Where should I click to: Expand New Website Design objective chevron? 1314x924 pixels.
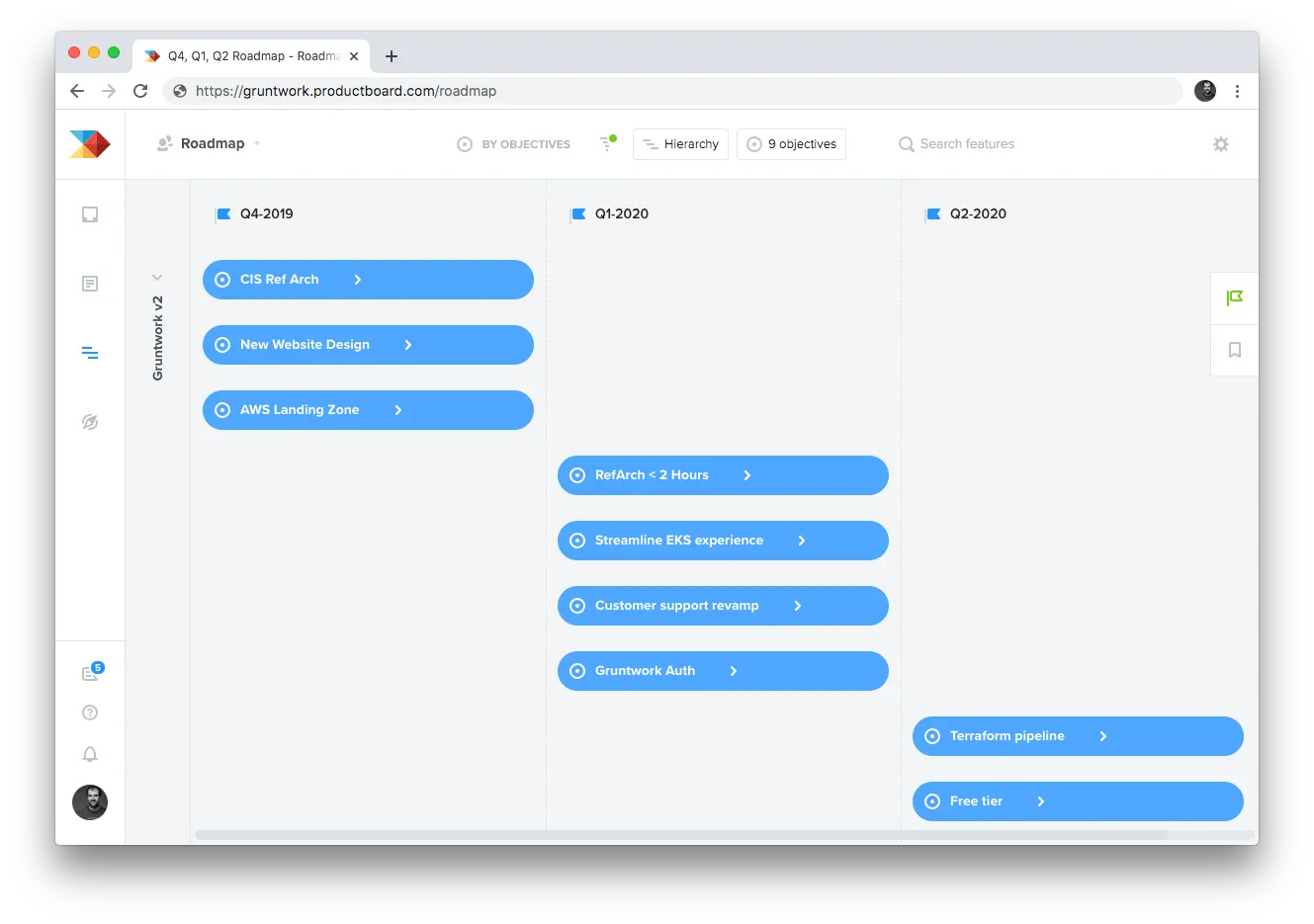pos(408,345)
